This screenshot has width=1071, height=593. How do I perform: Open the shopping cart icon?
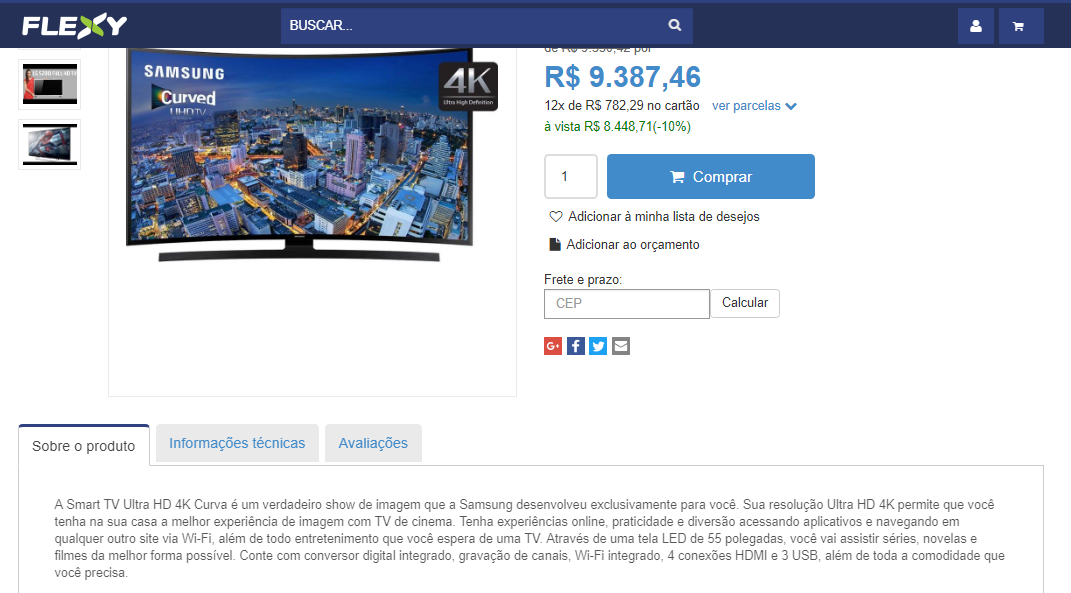click(x=1020, y=26)
